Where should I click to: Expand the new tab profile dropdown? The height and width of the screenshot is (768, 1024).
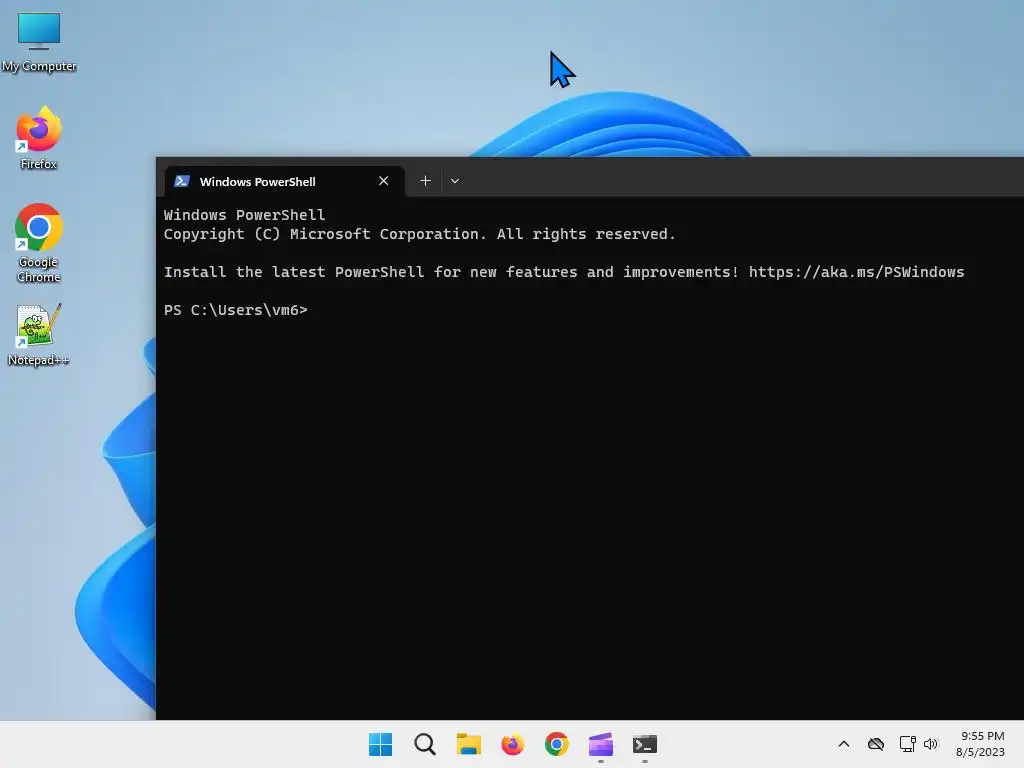click(455, 181)
